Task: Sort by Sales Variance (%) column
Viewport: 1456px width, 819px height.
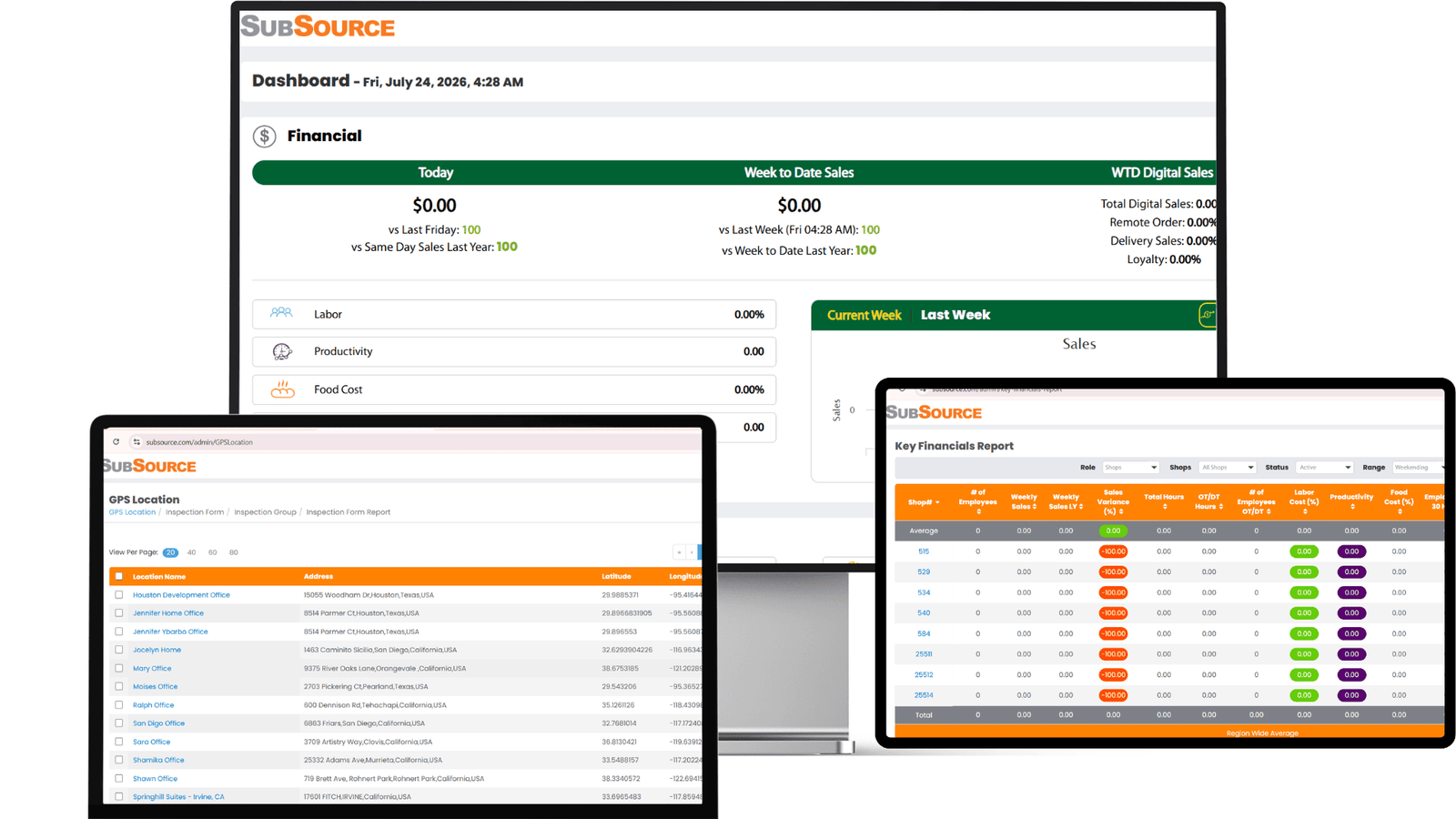Action: 1113,501
